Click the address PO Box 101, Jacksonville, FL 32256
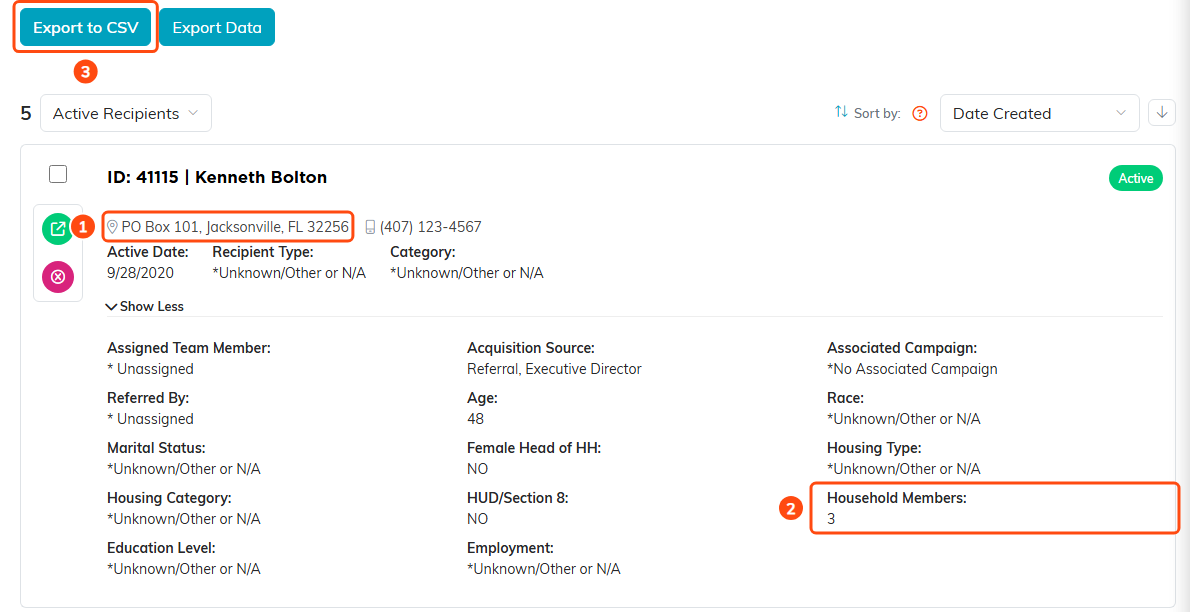1190x612 pixels. [235, 226]
